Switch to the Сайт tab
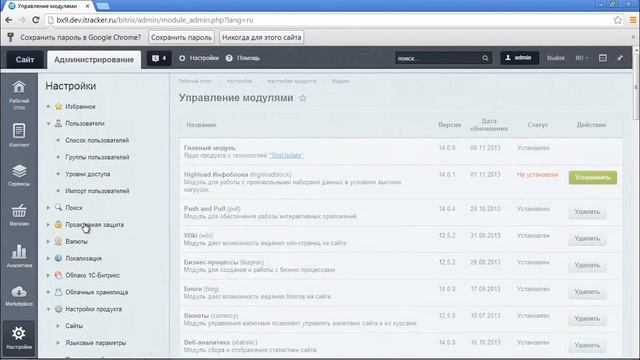Image resolution: width=640 pixels, height=360 pixels. point(25,60)
